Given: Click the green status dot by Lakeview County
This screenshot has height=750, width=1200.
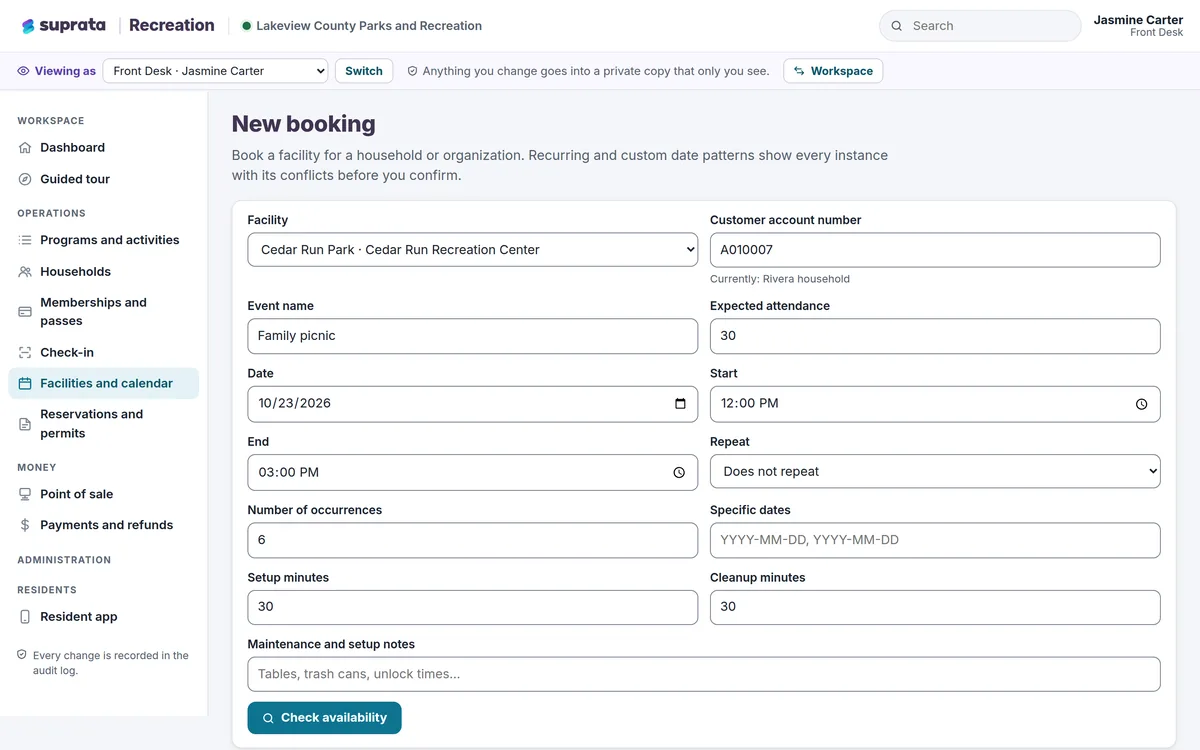Looking at the screenshot, I should [246, 26].
